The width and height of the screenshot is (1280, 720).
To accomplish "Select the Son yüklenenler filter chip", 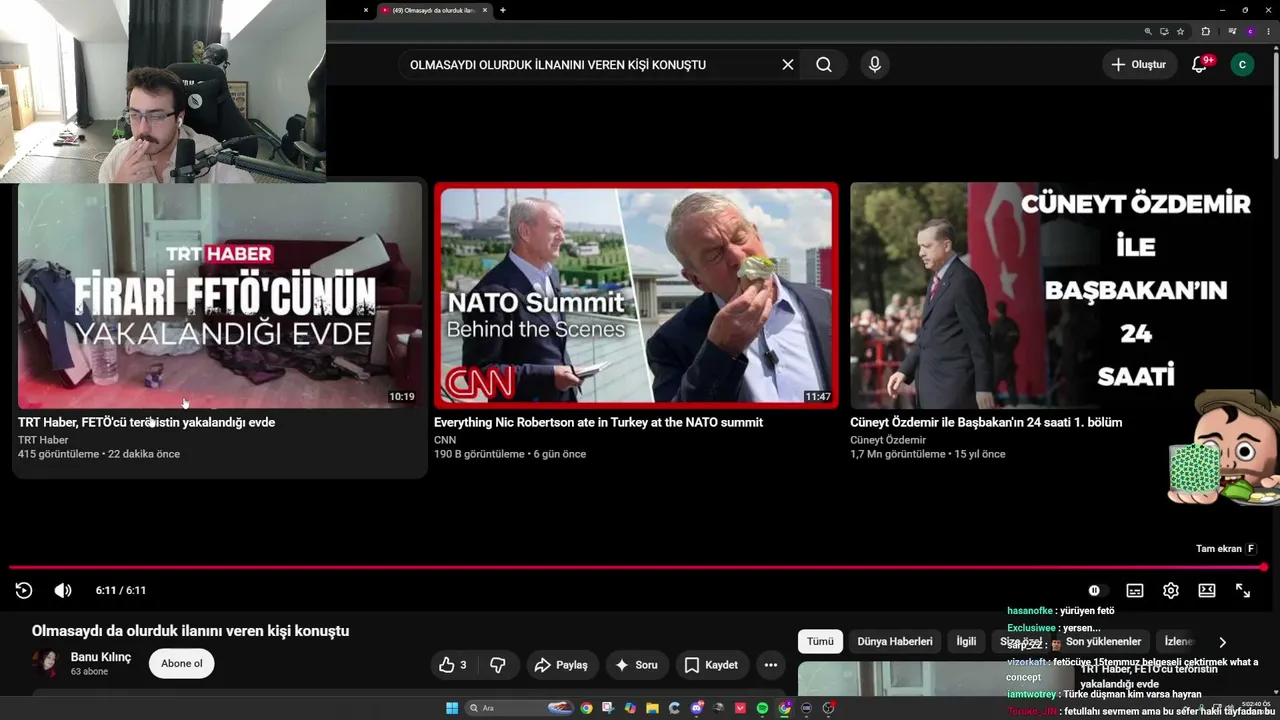I will point(1103,642).
